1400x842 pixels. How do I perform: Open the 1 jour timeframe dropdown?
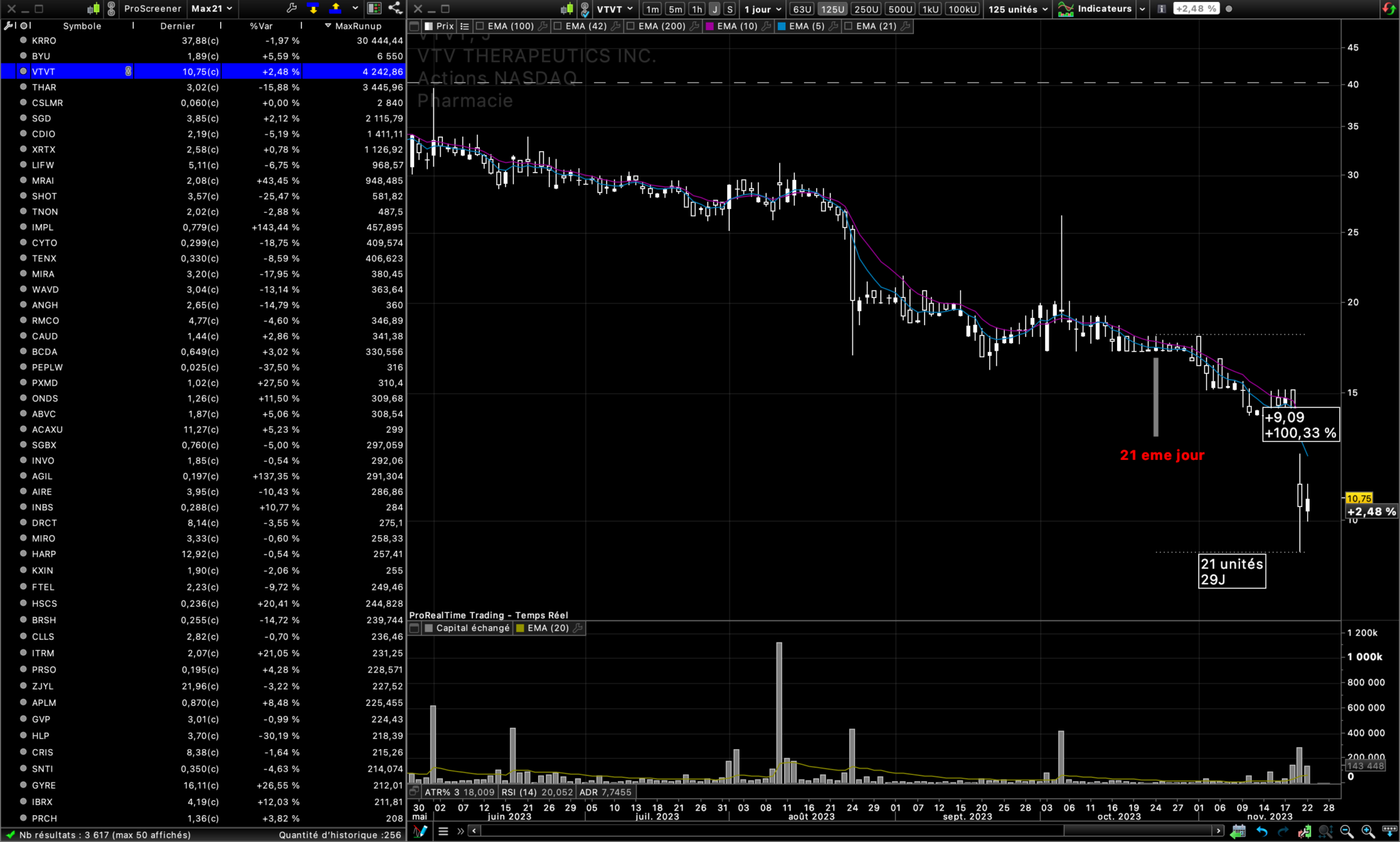pos(762,9)
